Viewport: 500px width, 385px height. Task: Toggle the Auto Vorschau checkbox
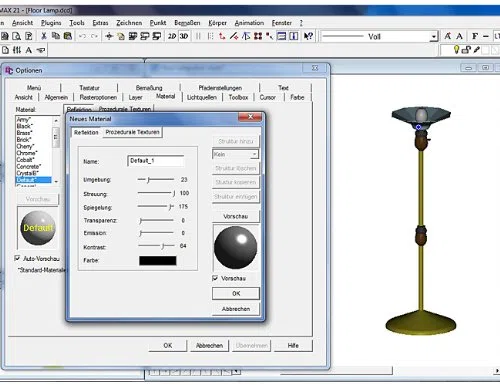(17, 258)
